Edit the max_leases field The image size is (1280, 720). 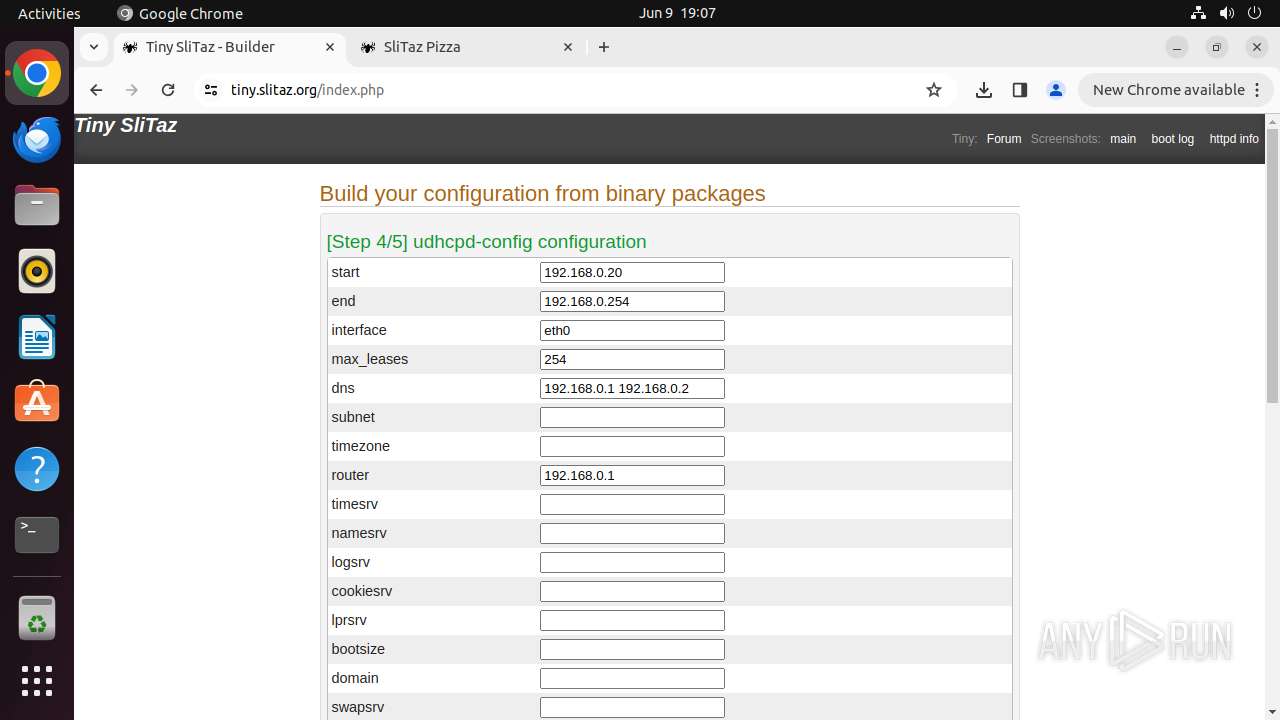(632, 359)
